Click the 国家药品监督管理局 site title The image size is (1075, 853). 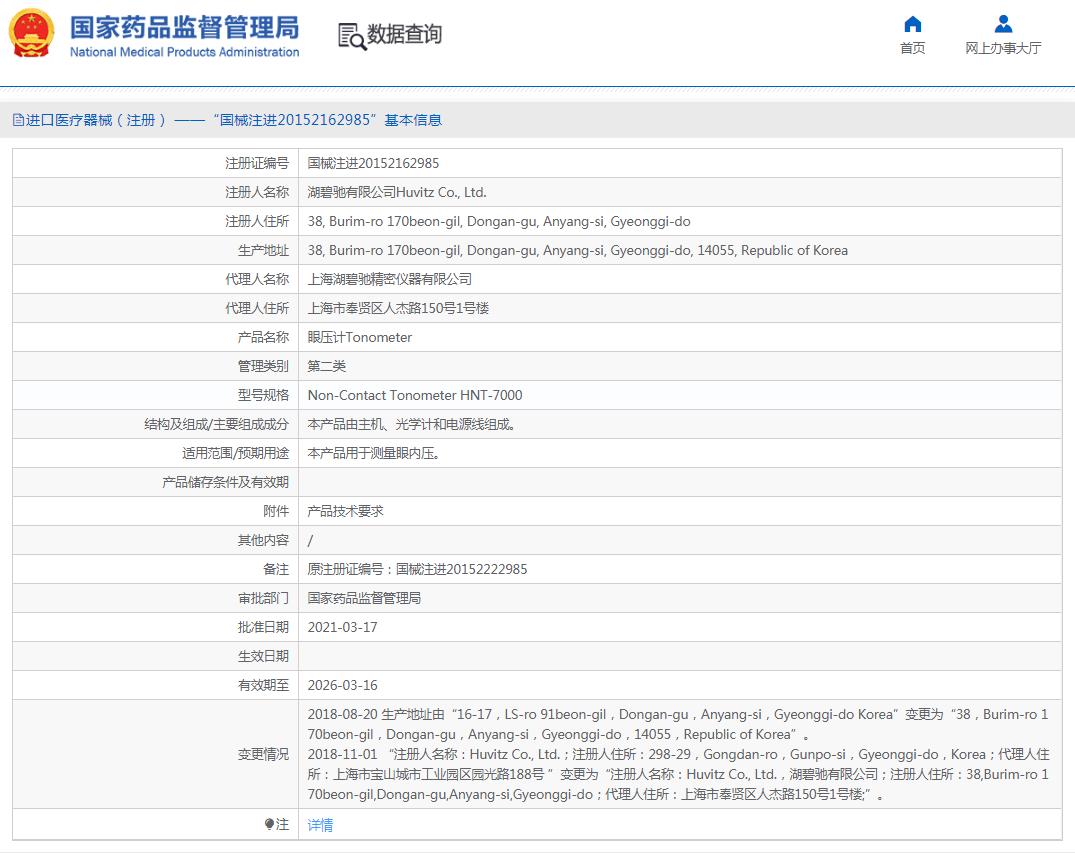(x=184, y=27)
